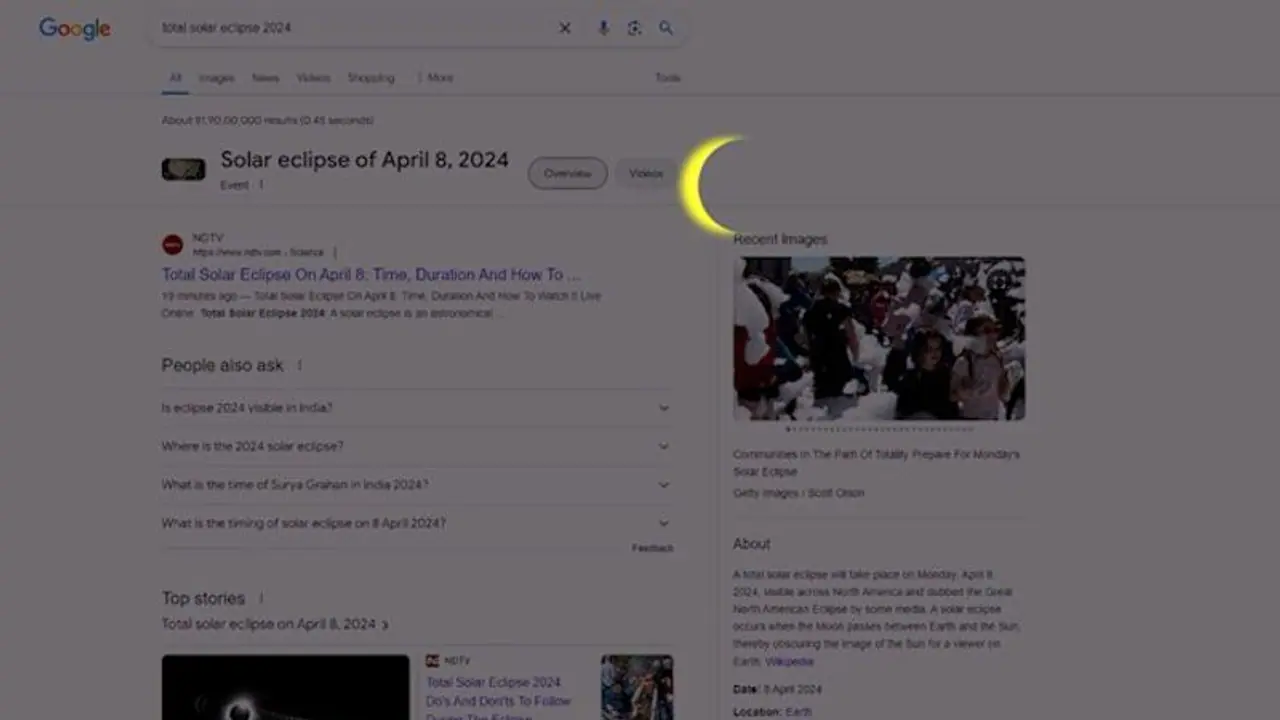Switch to the Images tab

click(x=217, y=77)
